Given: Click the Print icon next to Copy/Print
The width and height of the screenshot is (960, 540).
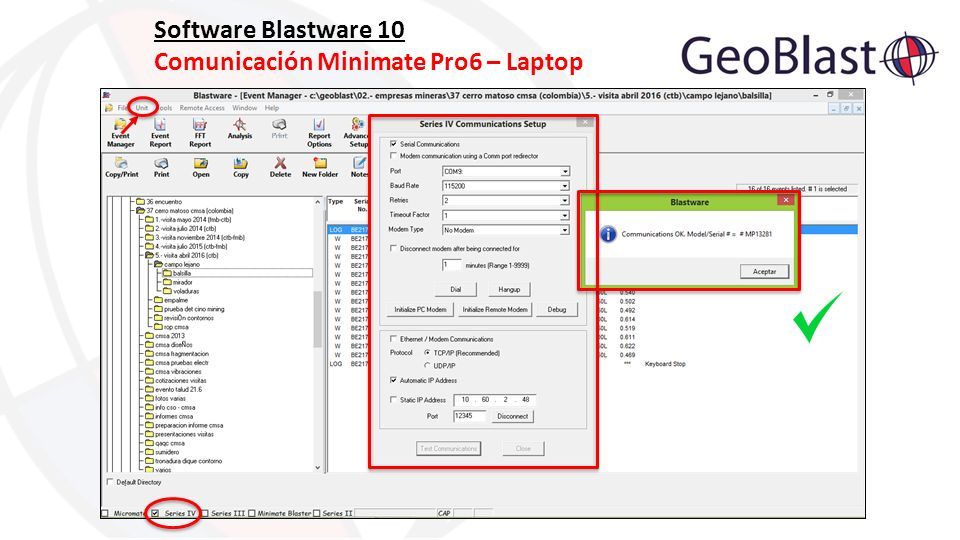Looking at the screenshot, I should (161, 167).
